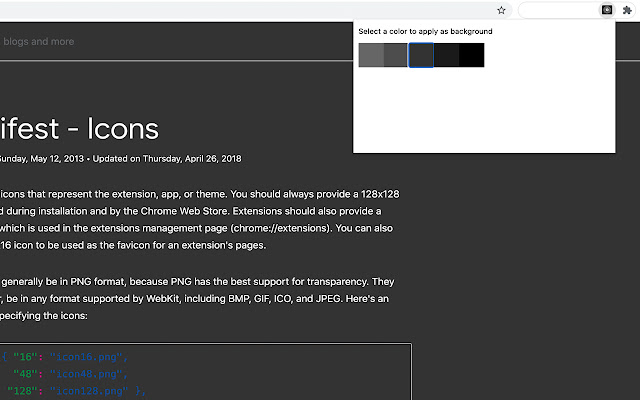
Task: Click the text 'BMP, GIF, ICO, and JPEG'
Action: [x=284, y=299]
